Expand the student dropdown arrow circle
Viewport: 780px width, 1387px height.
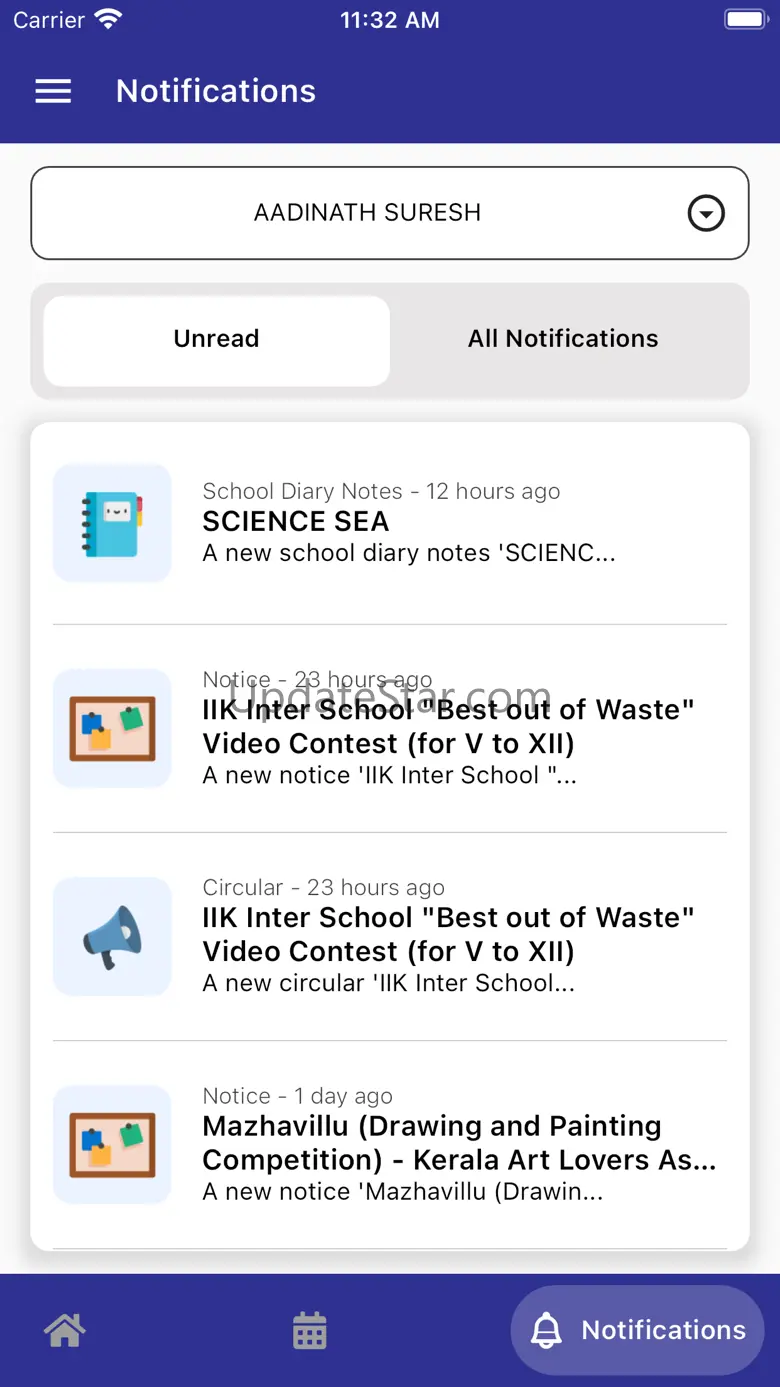point(706,213)
